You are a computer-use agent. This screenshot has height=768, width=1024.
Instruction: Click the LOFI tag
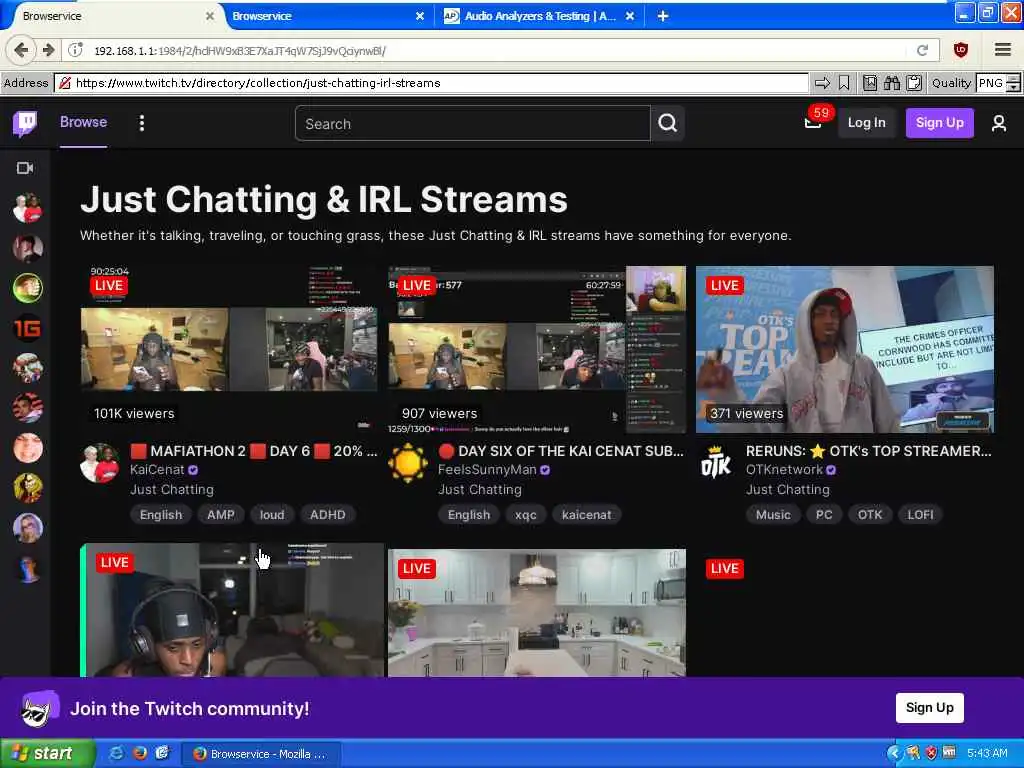(x=920, y=515)
